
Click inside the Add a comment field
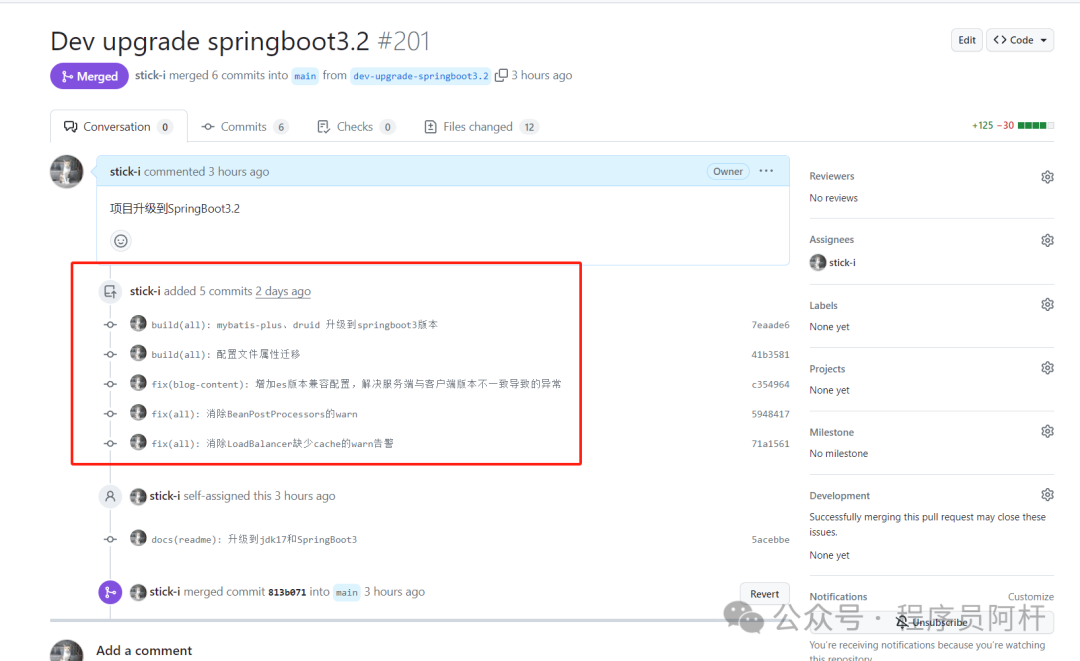(400, 650)
